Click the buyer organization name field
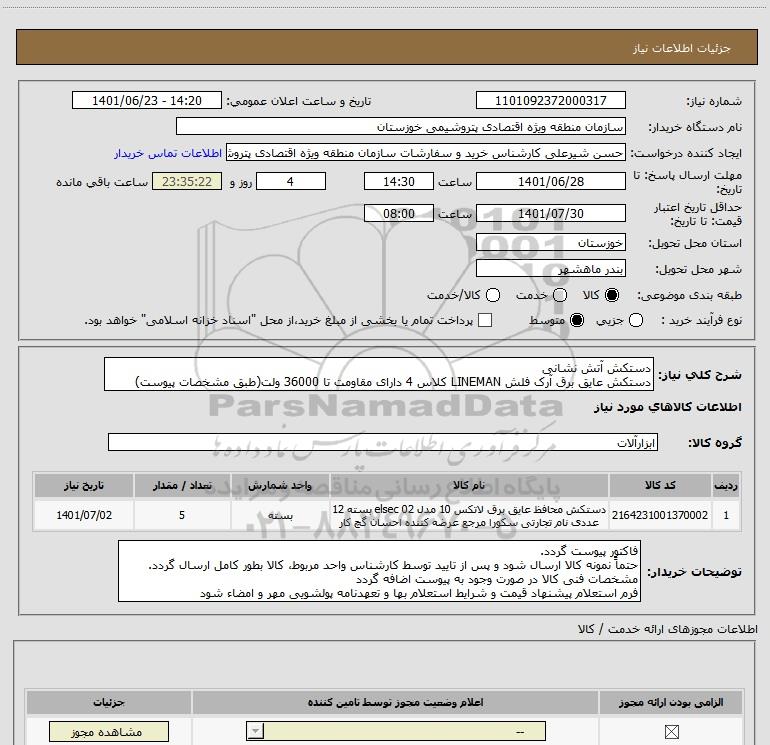Image resolution: width=770 pixels, height=745 pixels. [x=401, y=127]
